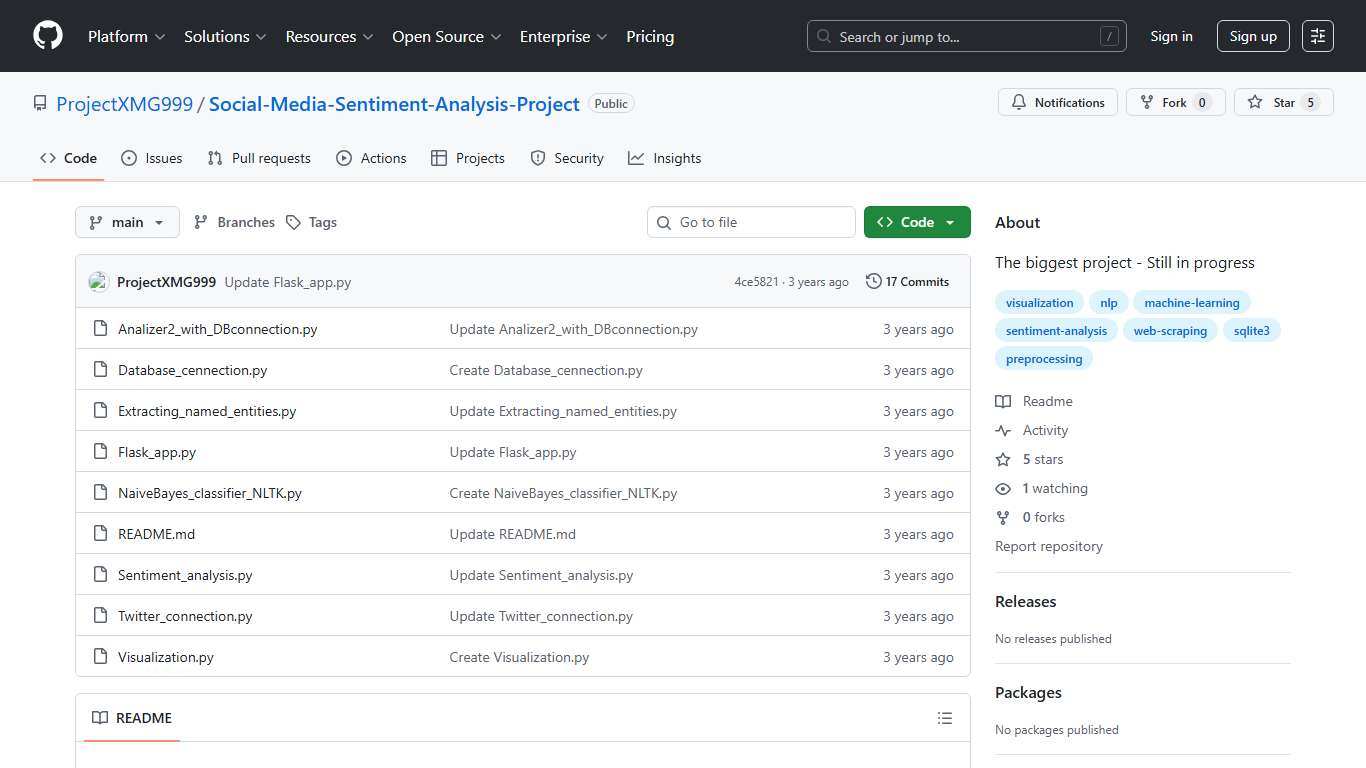This screenshot has height=768, width=1366.
Task: Click the Public visibility badge
Action: [x=611, y=103]
